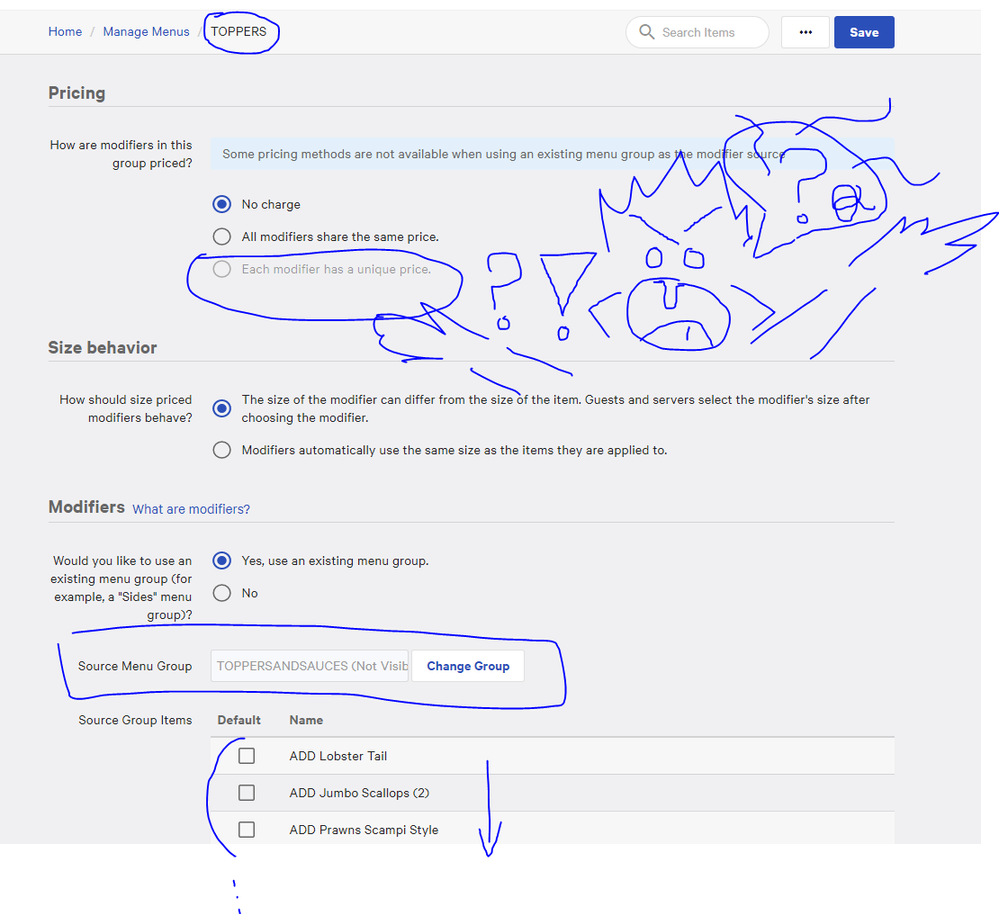
Task: Open the What are modifiers? help link
Action: (x=191, y=509)
